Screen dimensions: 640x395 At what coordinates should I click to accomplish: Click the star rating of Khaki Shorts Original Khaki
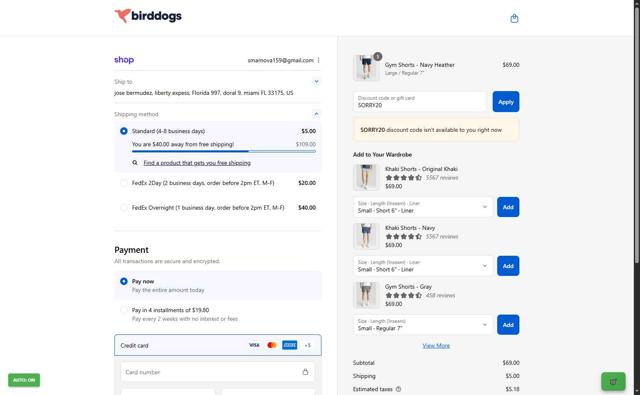(x=403, y=178)
